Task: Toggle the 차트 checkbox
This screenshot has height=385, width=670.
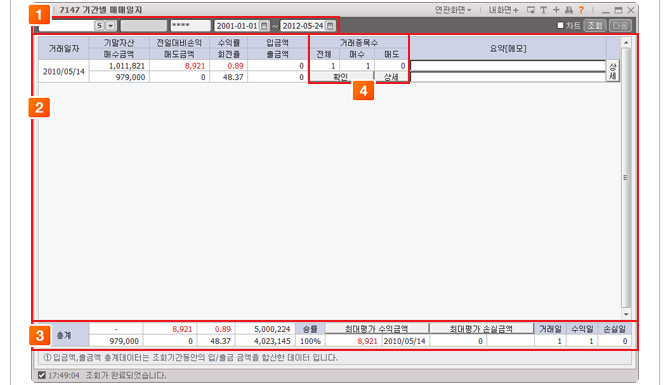Action: tap(561, 26)
